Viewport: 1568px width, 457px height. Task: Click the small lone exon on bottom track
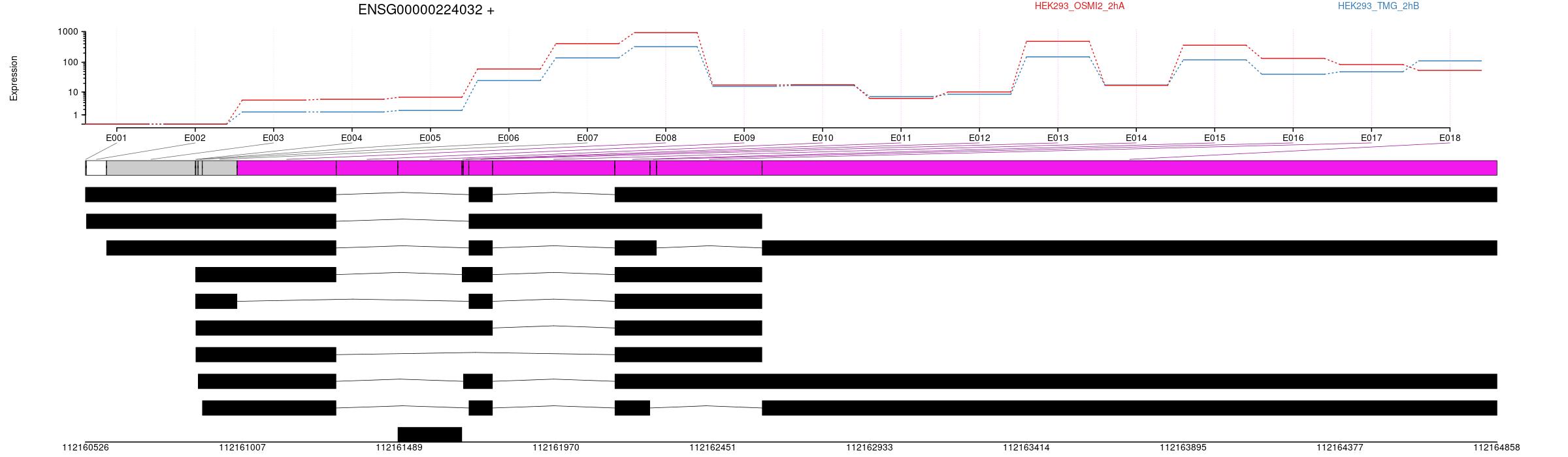(x=430, y=434)
